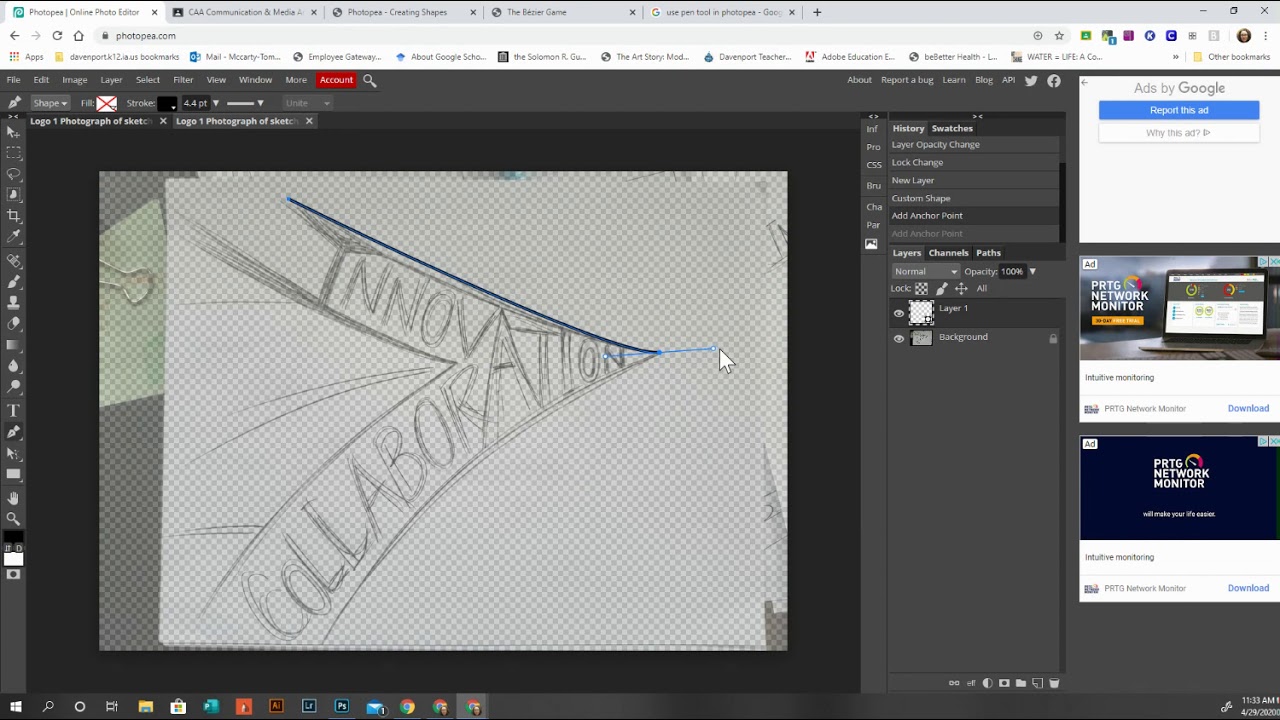Toggle lock All for the layer
1280x720 pixels.
[x=982, y=289]
